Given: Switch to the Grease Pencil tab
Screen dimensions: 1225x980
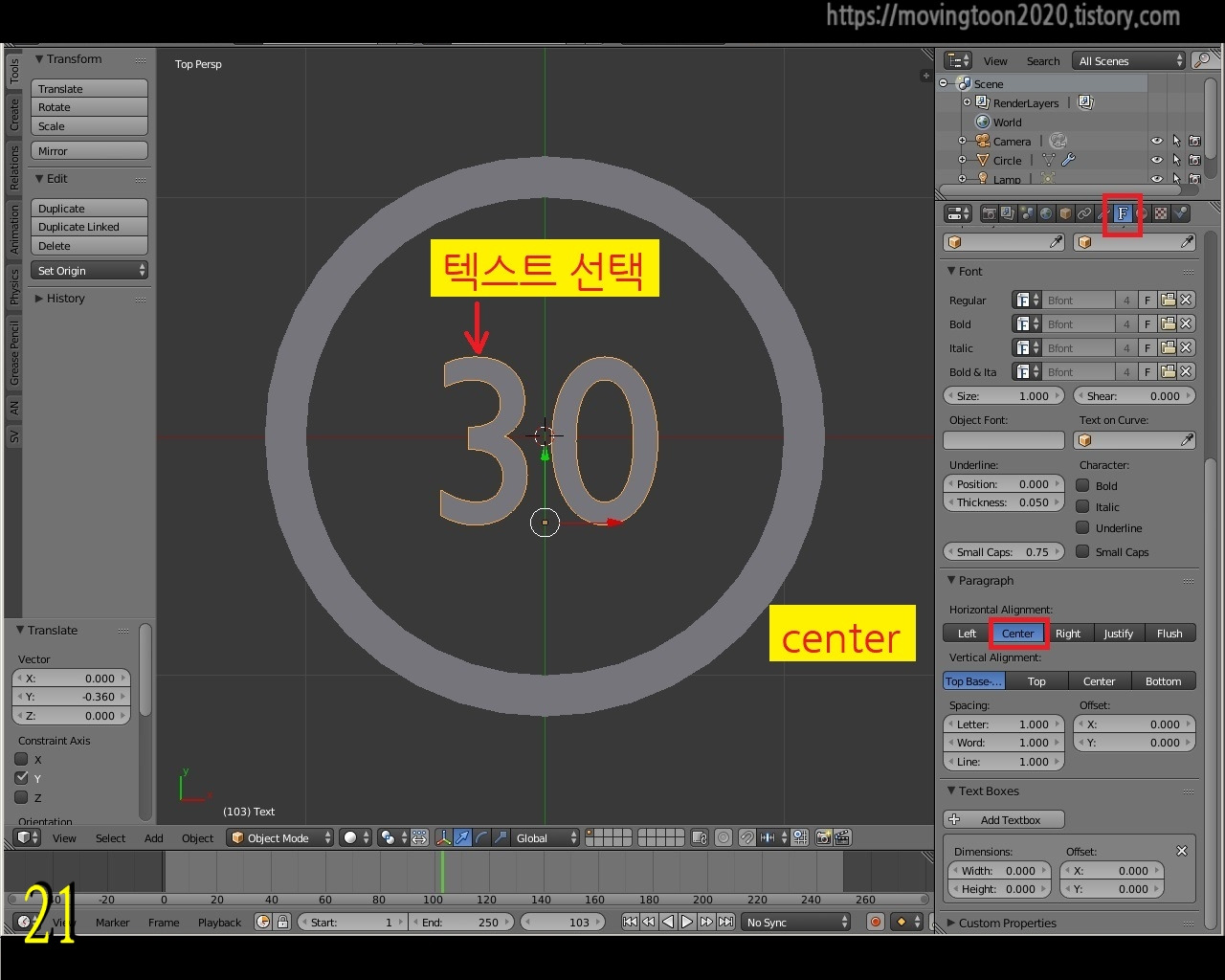Looking at the screenshot, I should [x=13, y=352].
